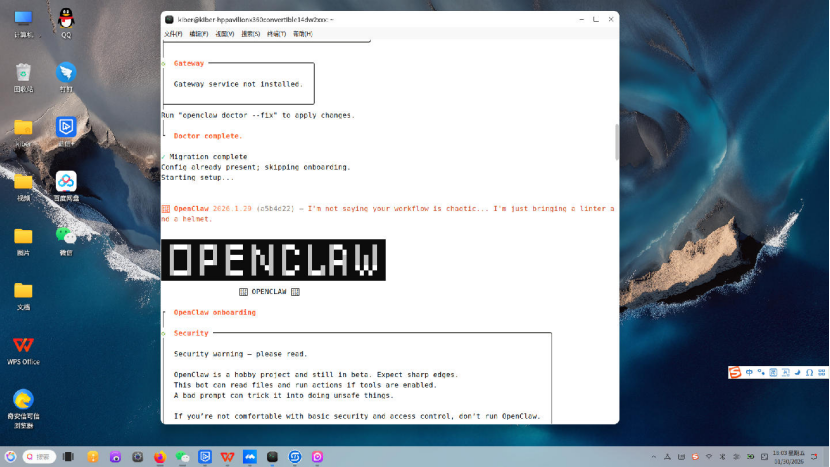830x467 pixels.
Task: Switch to the blue cloud app in taskbar
Action: click(x=250, y=456)
